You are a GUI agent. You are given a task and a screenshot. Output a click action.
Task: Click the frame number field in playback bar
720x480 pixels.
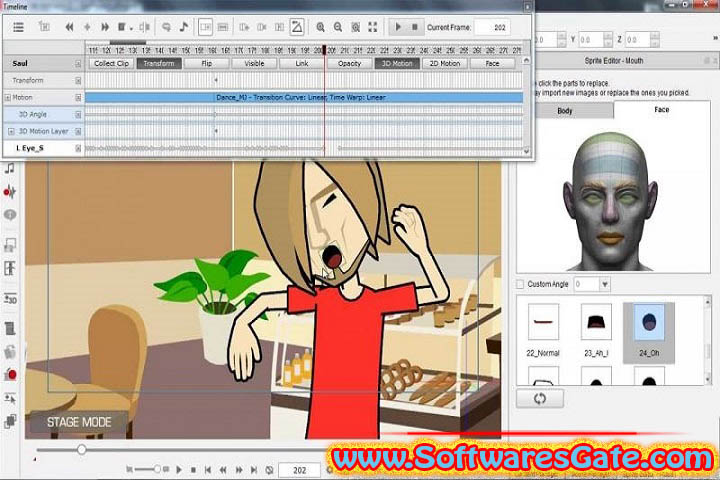pos(299,470)
